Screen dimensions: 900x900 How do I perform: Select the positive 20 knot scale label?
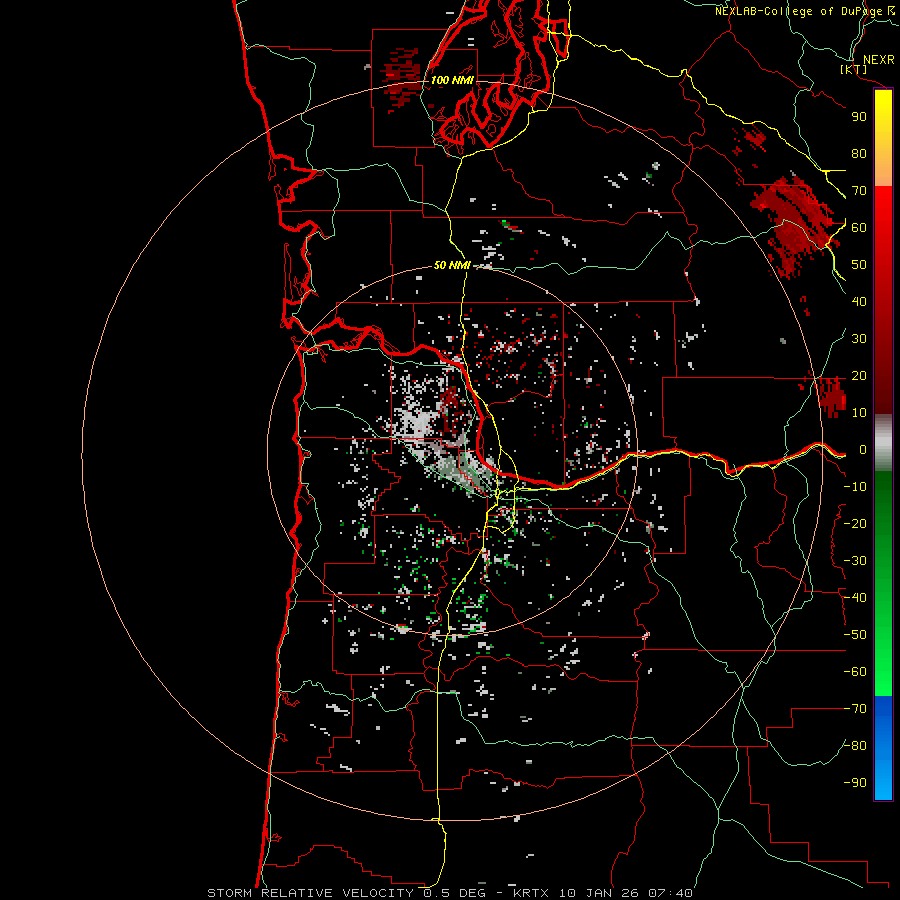[859, 375]
